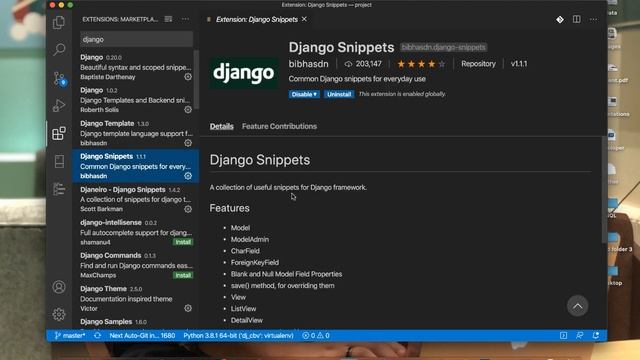Select the django-intellisense extension item

[136, 232]
